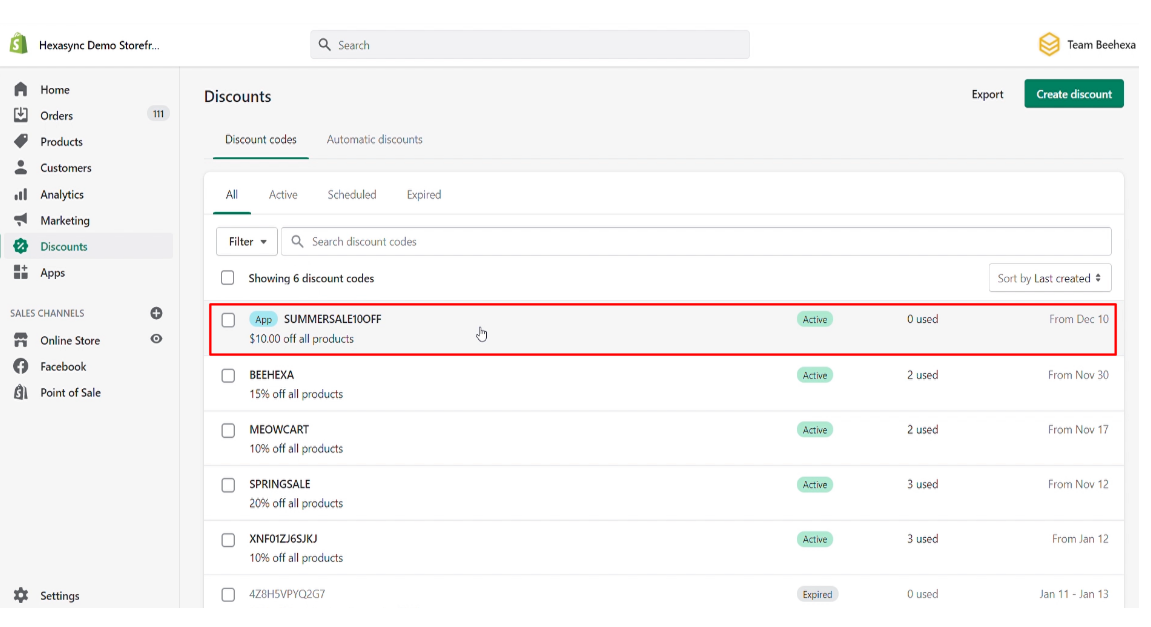
Task: Expand Sort by Last created dropdown
Action: pos(1049,278)
